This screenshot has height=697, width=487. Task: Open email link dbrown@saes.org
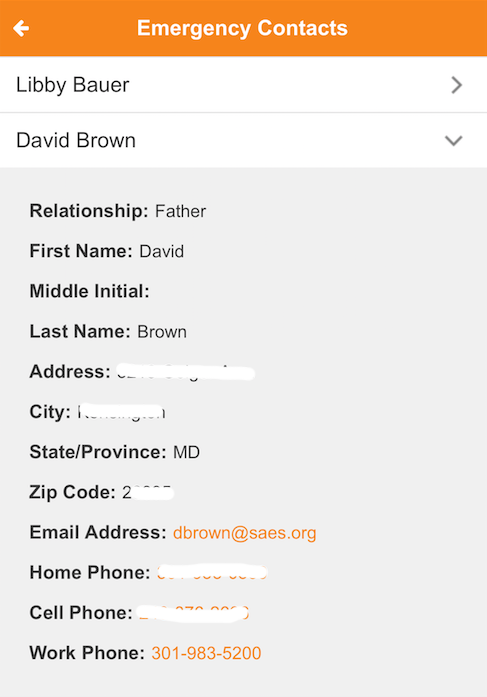(244, 533)
